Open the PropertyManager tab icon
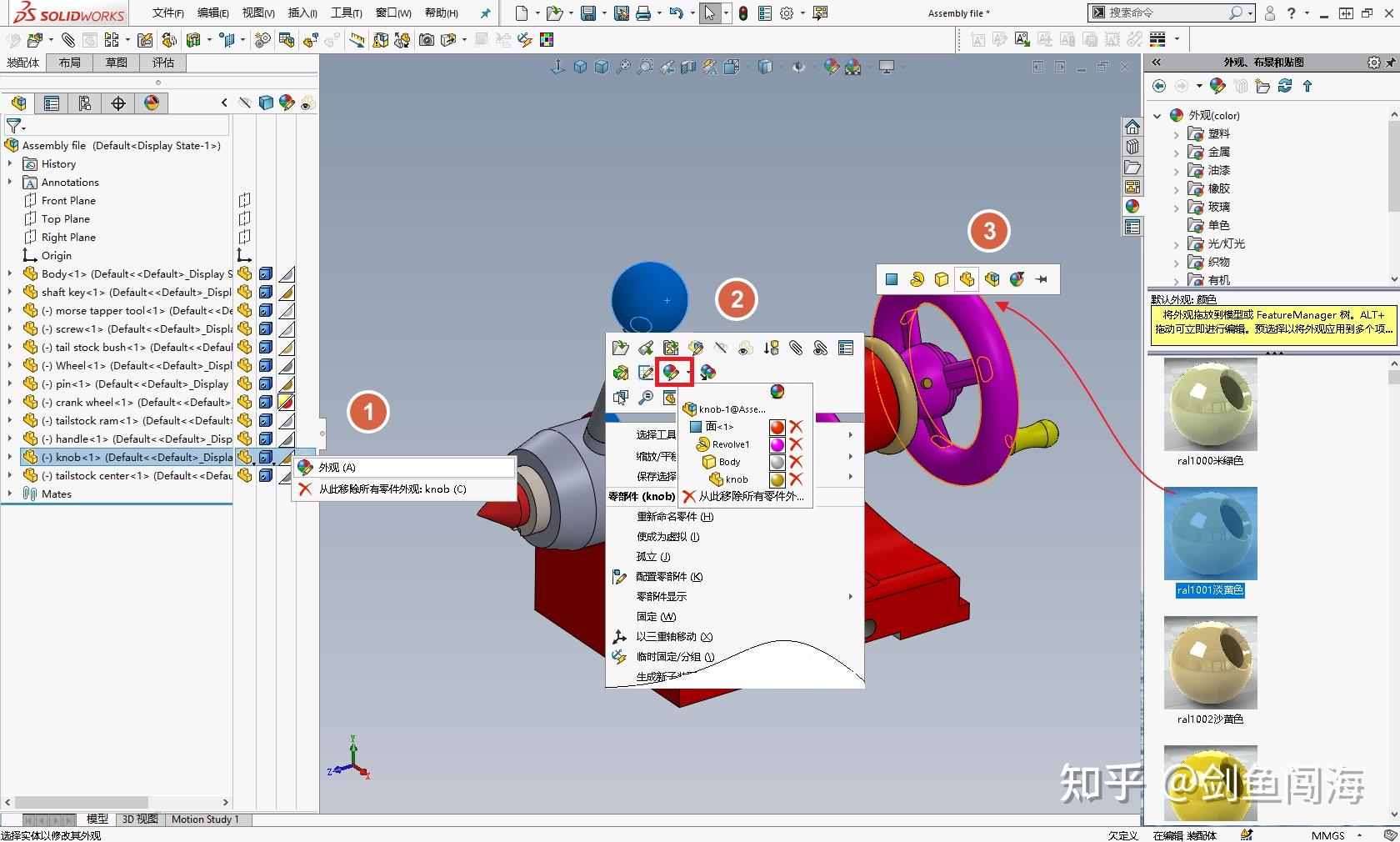 (x=52, y=103)
